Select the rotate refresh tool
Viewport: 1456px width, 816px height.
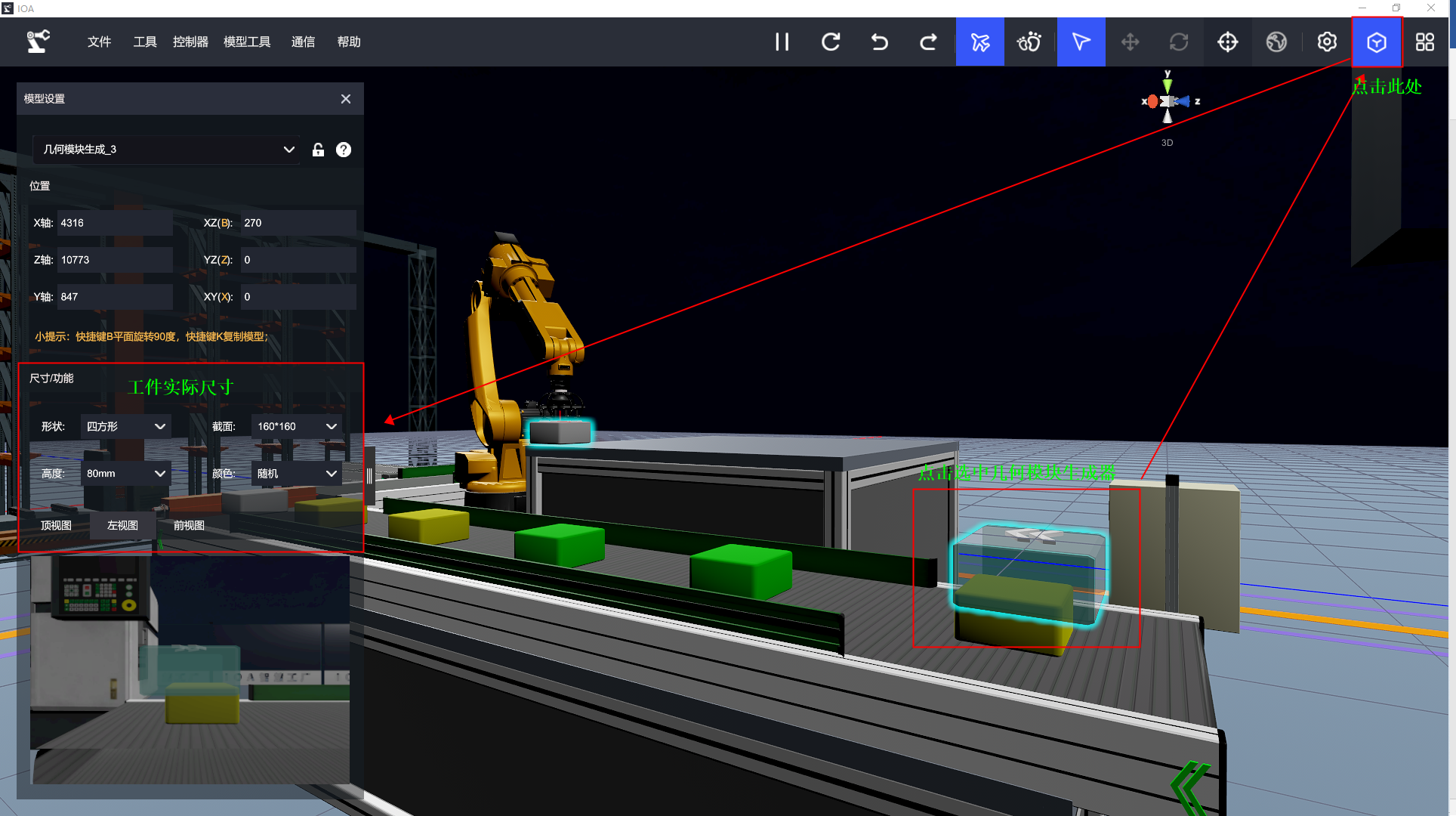click(1178, 42)
